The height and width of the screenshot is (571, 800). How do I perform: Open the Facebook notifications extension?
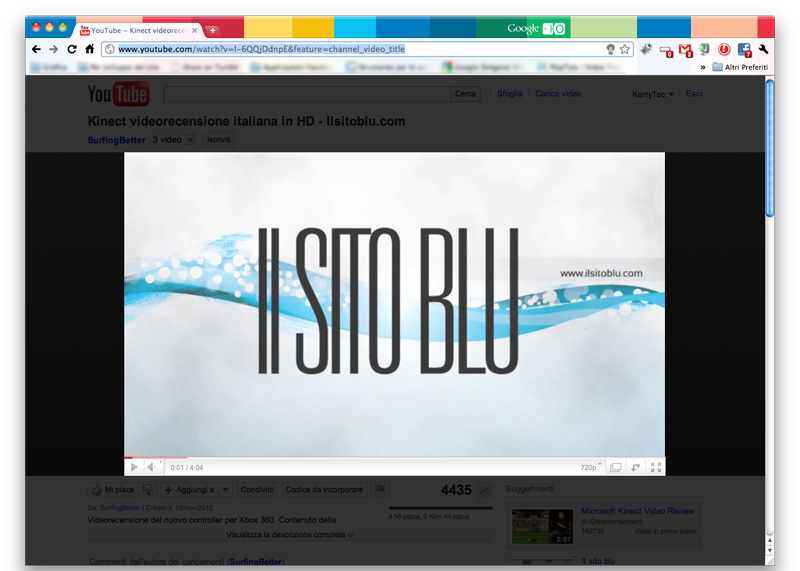[744, 50]
